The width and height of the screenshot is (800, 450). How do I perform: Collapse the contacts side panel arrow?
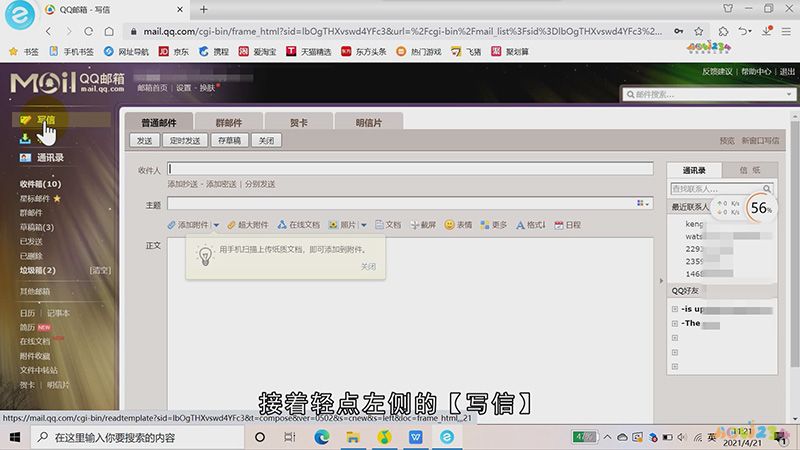661,281
